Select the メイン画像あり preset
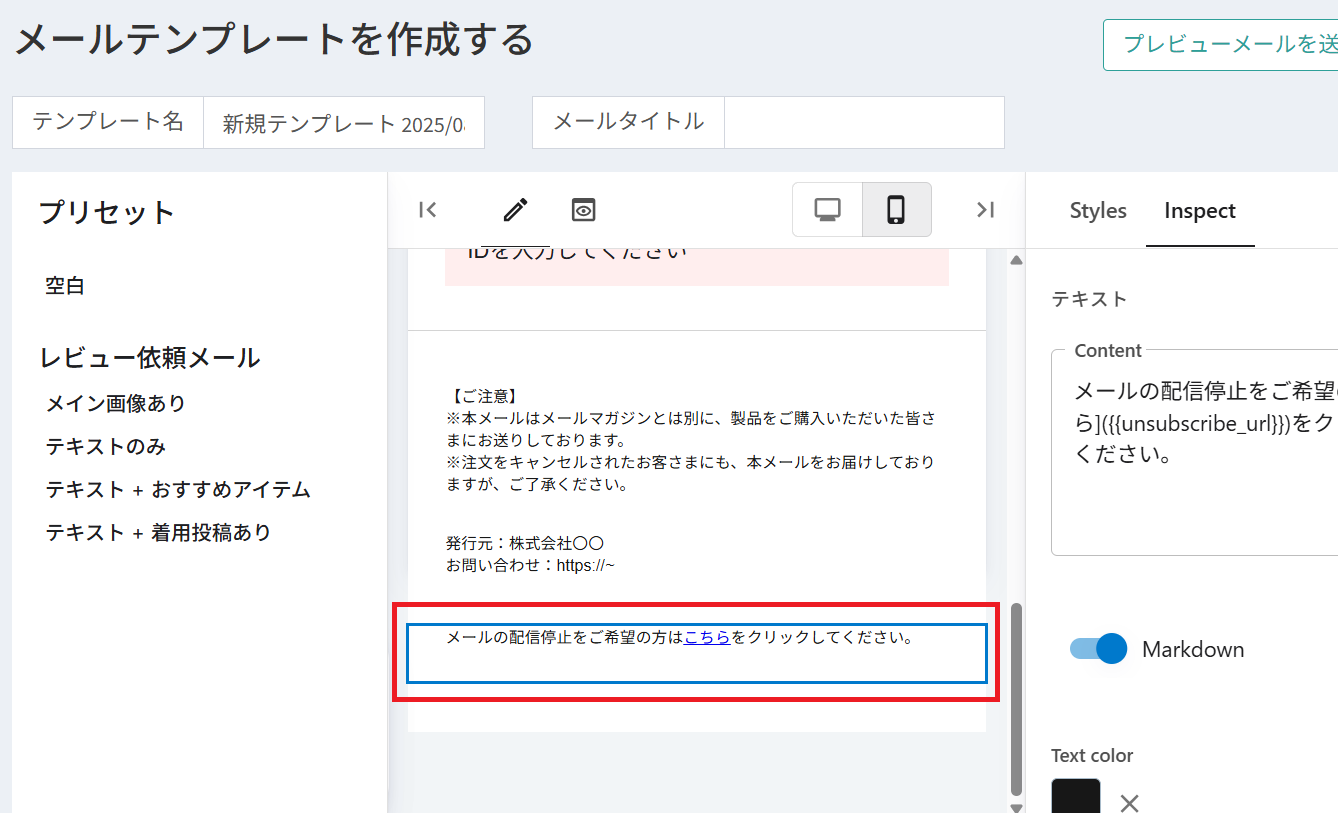The image size is (1338, 813). 116,403
